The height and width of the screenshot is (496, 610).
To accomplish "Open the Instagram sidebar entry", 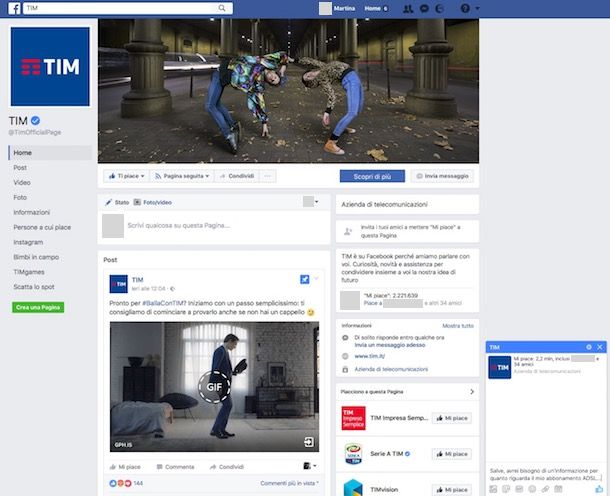I will pyautogui.click(x=28, y=242).
